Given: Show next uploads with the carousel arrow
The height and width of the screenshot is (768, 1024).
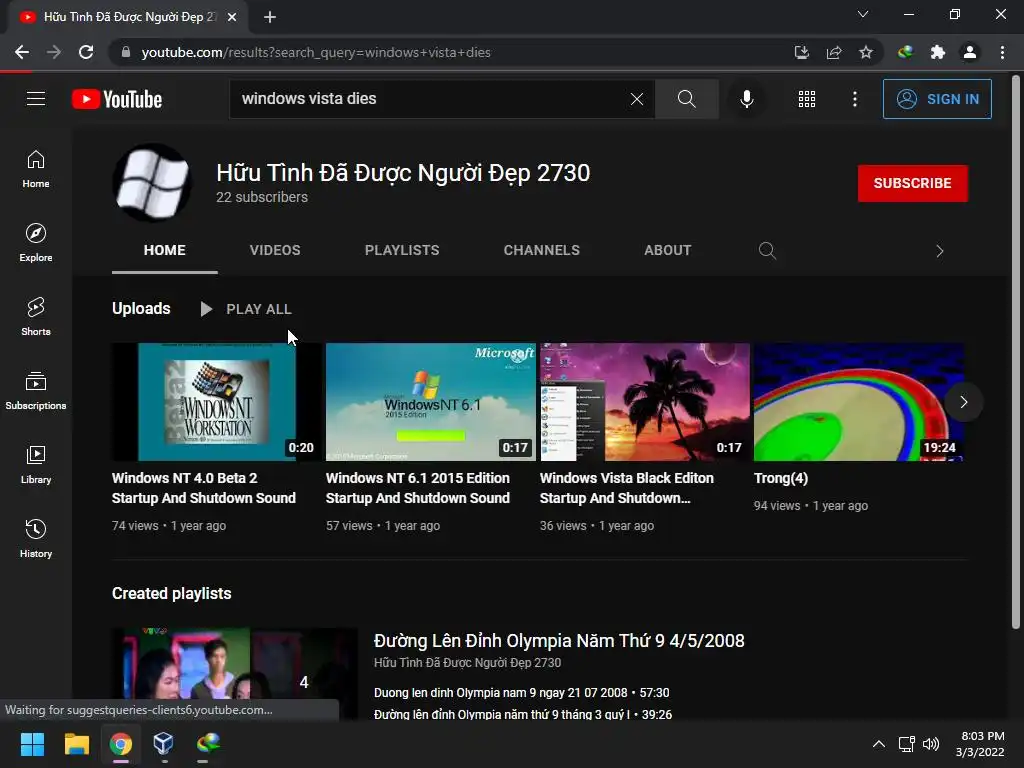Looking at the screenshot, I should (x=963, y=402).
